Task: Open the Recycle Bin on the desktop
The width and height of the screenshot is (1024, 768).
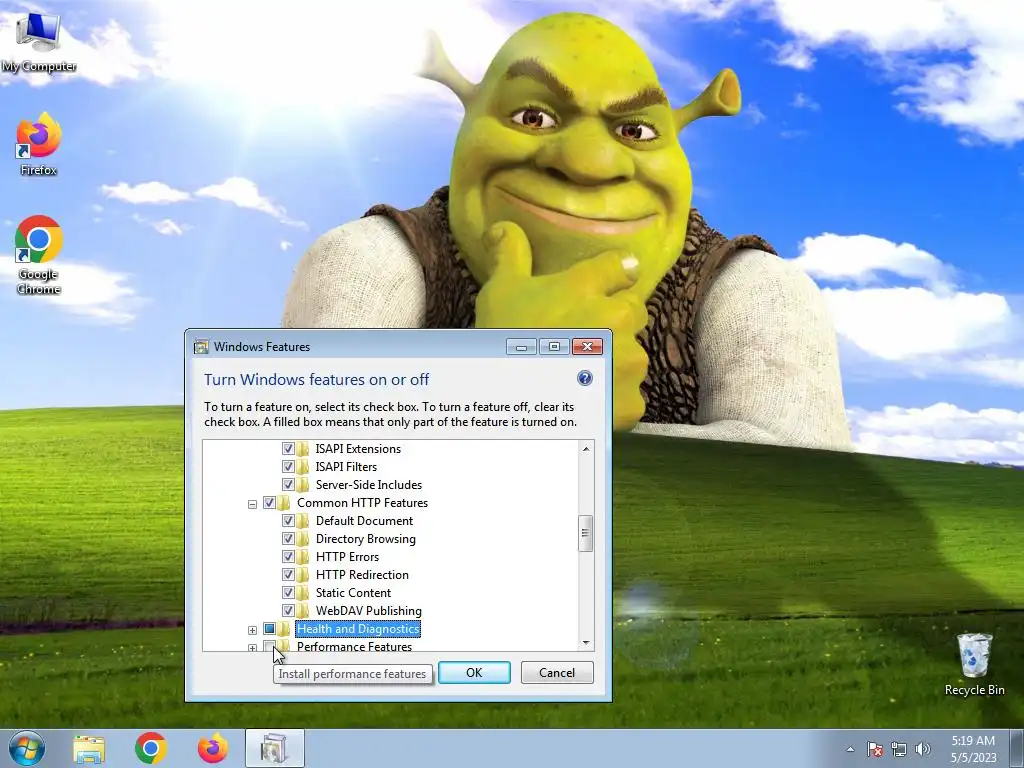Action: point(974,664)
